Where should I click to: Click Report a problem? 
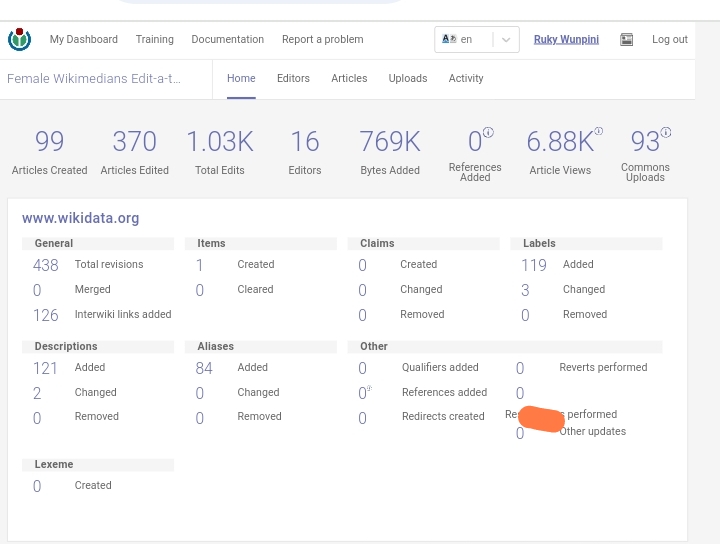(323, 39)
